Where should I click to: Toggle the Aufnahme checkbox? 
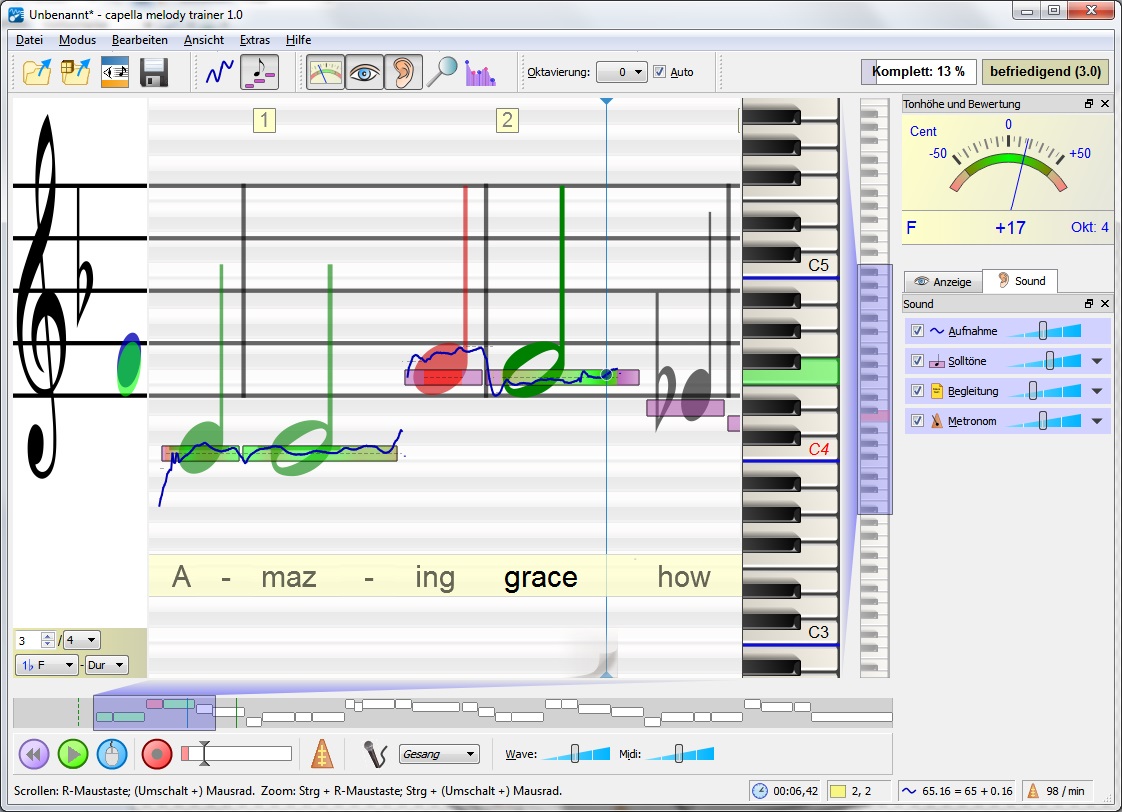click(x=917, y=331)
